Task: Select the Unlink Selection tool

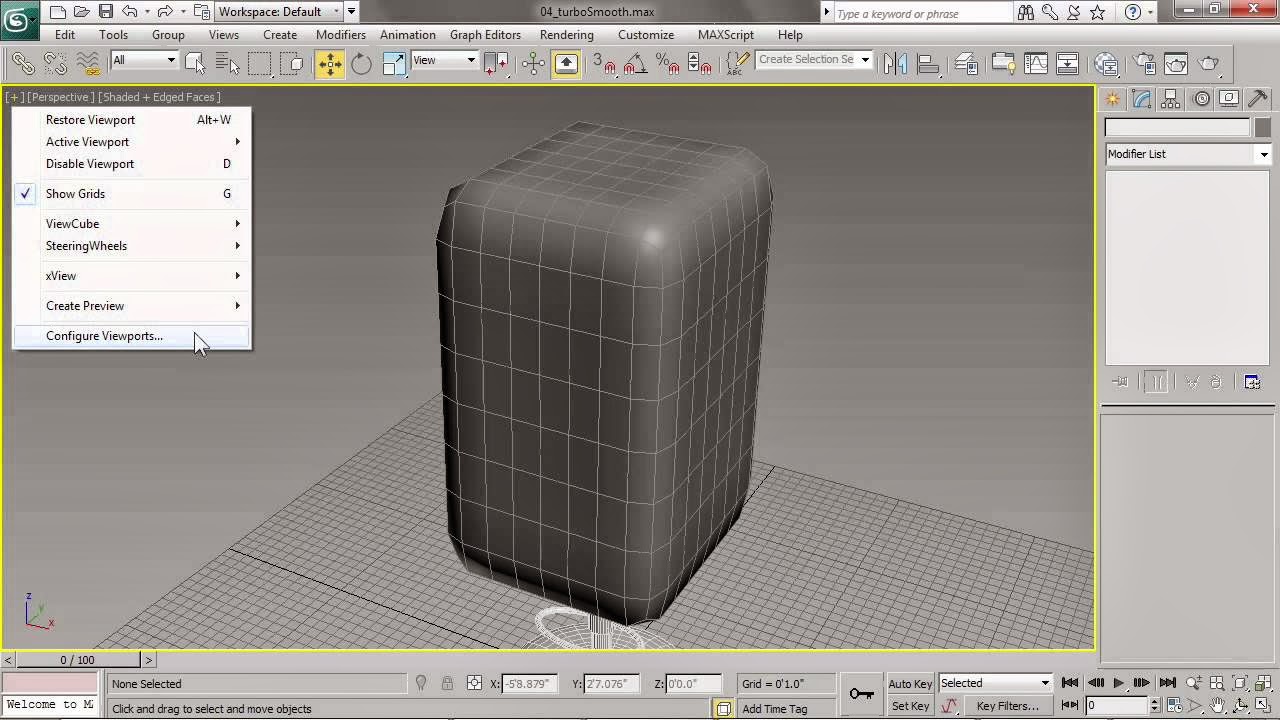Action: [55, 64]
